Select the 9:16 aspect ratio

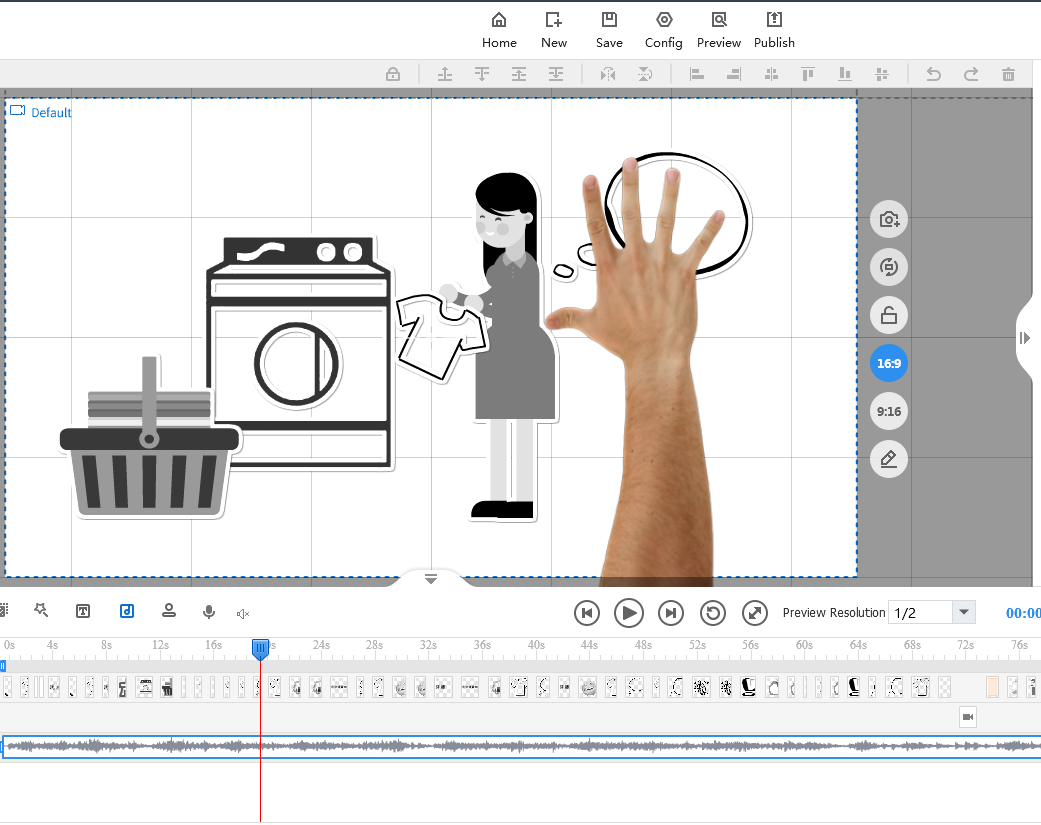[x=889, y=411]
